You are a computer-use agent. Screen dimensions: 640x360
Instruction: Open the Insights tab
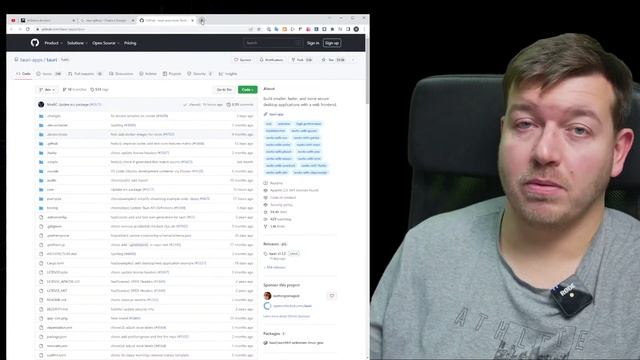point(228,74)
